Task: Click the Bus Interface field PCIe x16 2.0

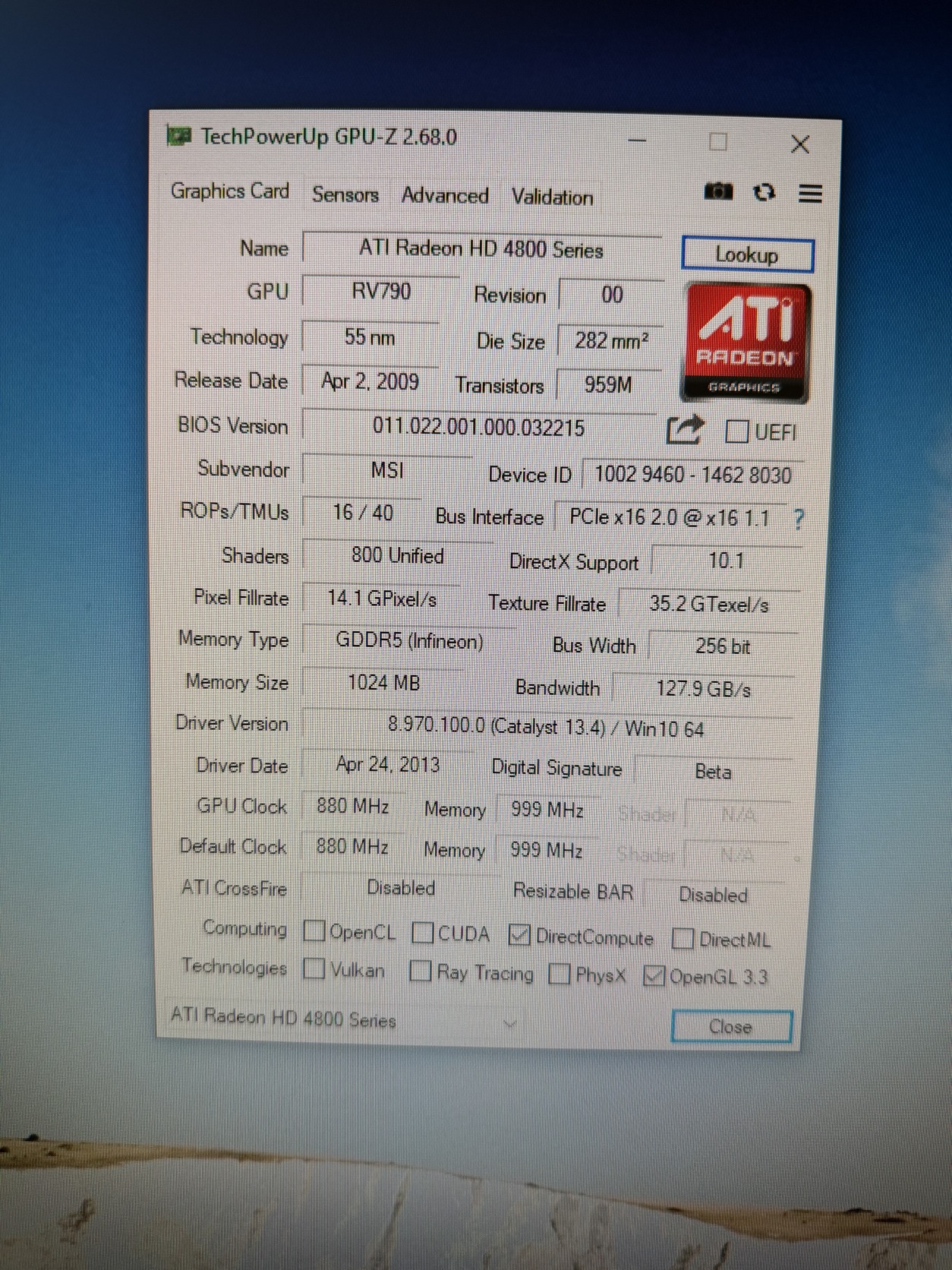Action: coord(670,518)
